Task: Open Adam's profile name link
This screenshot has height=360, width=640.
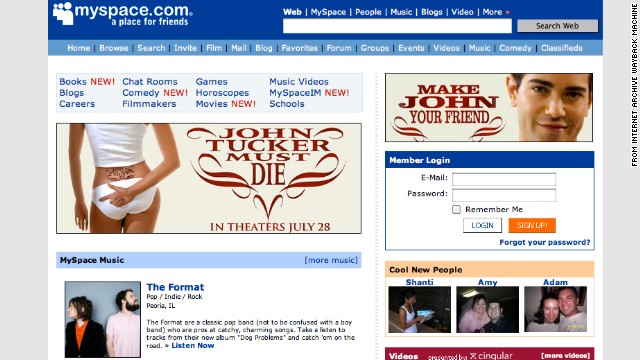Action: click(x=556, y=282)
